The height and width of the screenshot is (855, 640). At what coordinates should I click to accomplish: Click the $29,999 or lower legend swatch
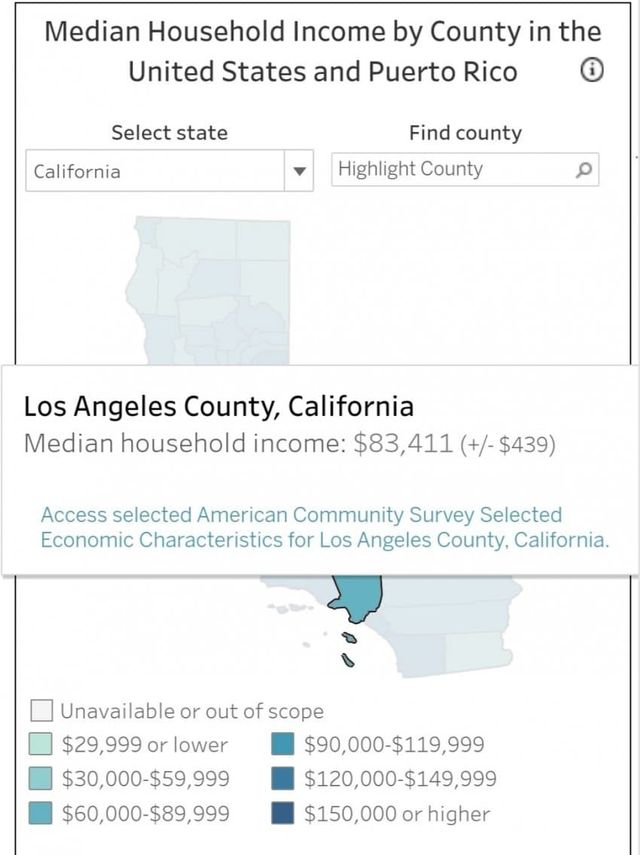tap(41, 745)
